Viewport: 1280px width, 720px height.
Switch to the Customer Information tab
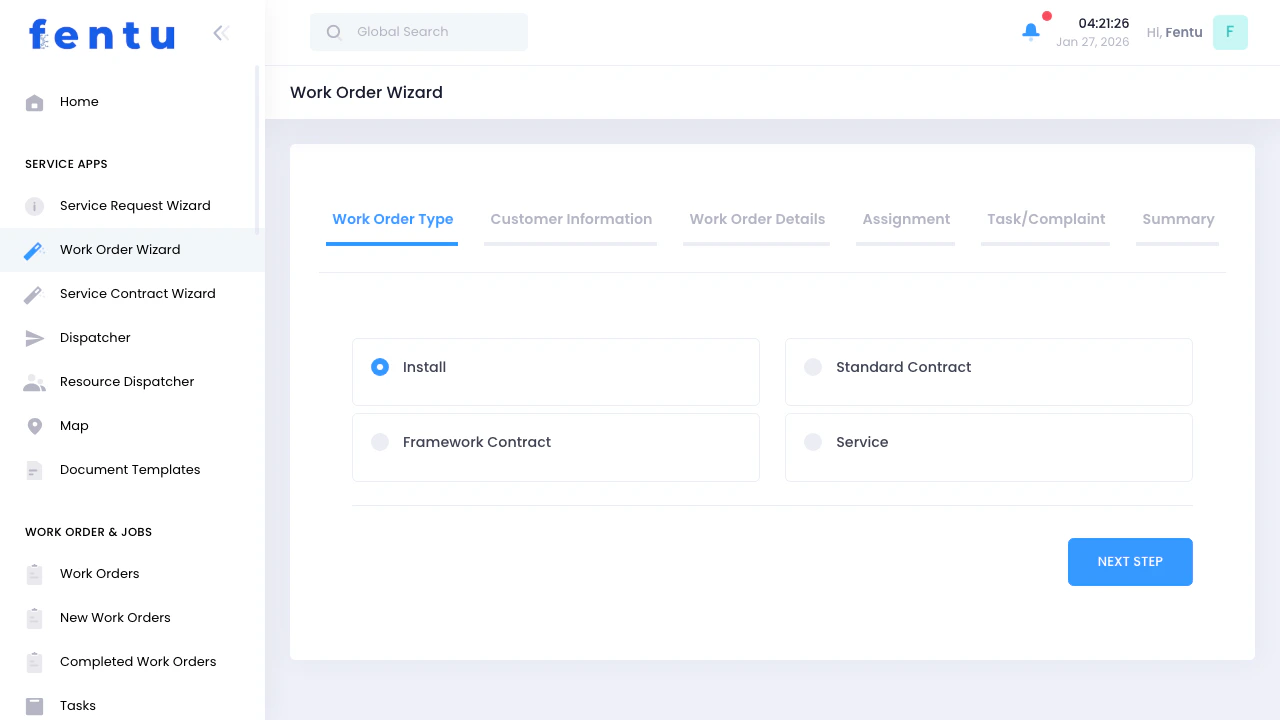(571, 219)
